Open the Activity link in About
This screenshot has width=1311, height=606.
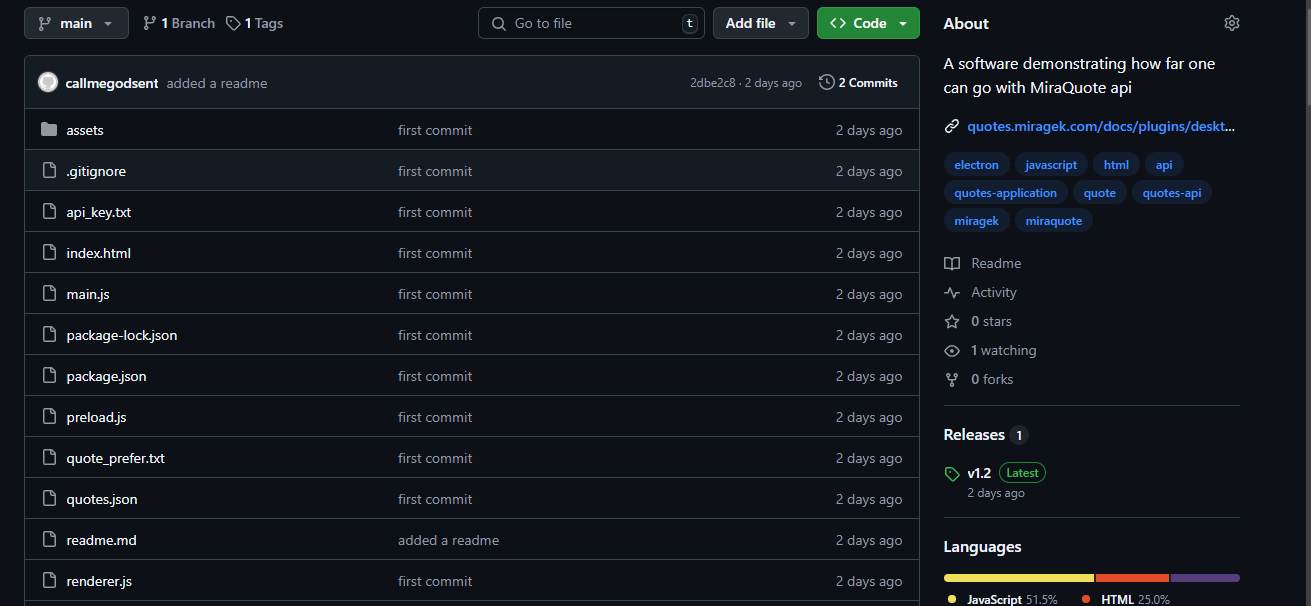coord(980,292)
